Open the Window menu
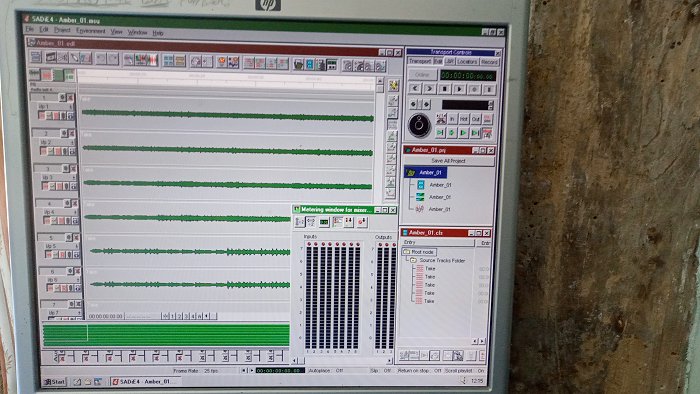The height and width of the screenshot is (394, 700). [x=138, y=32]
